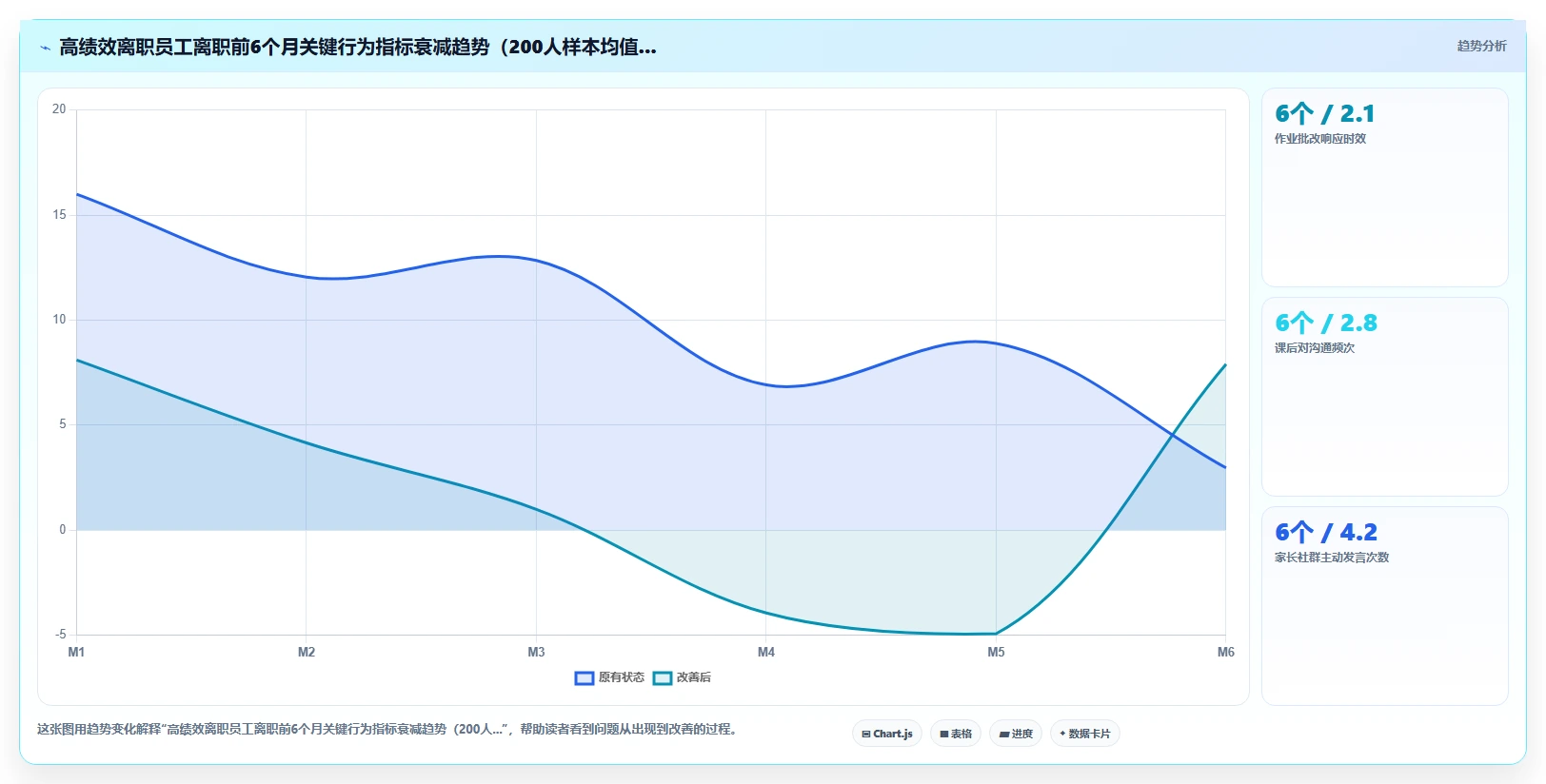
Task: Click the M6 endpoint of the teal line
Action: (1225, 364)
